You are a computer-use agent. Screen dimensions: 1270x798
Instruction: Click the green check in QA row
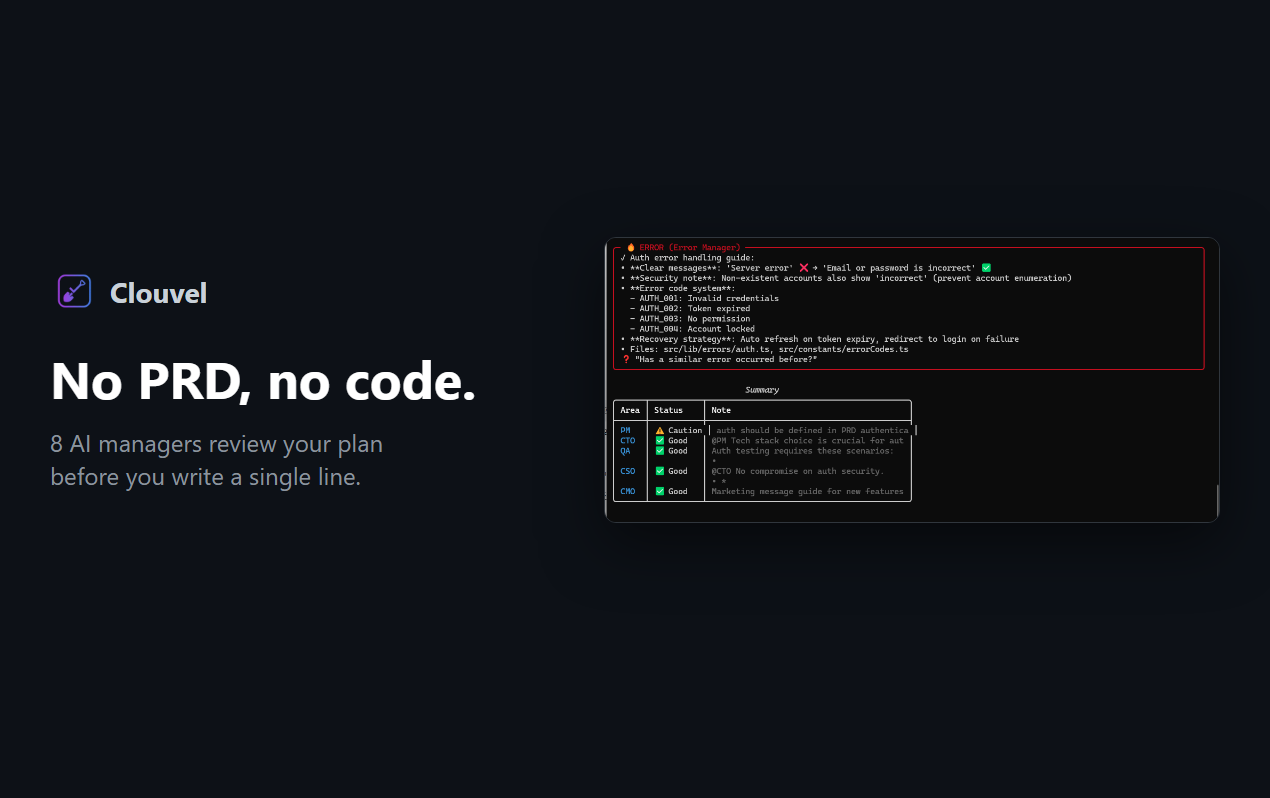(660, 451)
